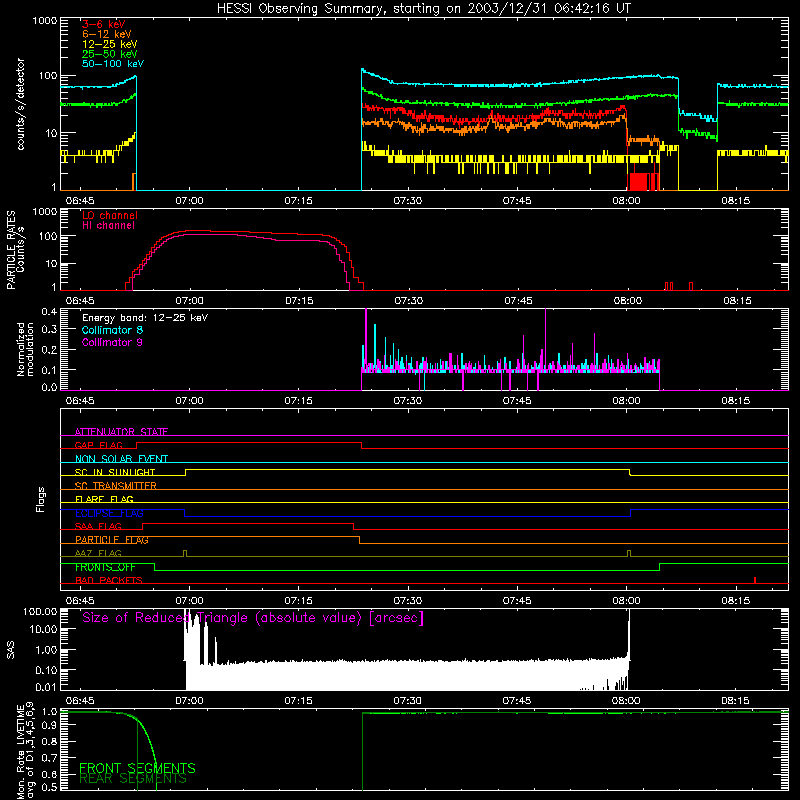Click the SAS axis label
Viewport: 800px width, 800px height.
pos(11,650)
